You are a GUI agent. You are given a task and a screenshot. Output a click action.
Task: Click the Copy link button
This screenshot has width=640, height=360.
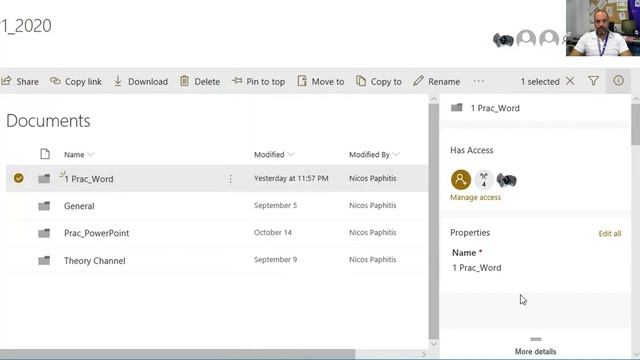click(x=76, y=81)
